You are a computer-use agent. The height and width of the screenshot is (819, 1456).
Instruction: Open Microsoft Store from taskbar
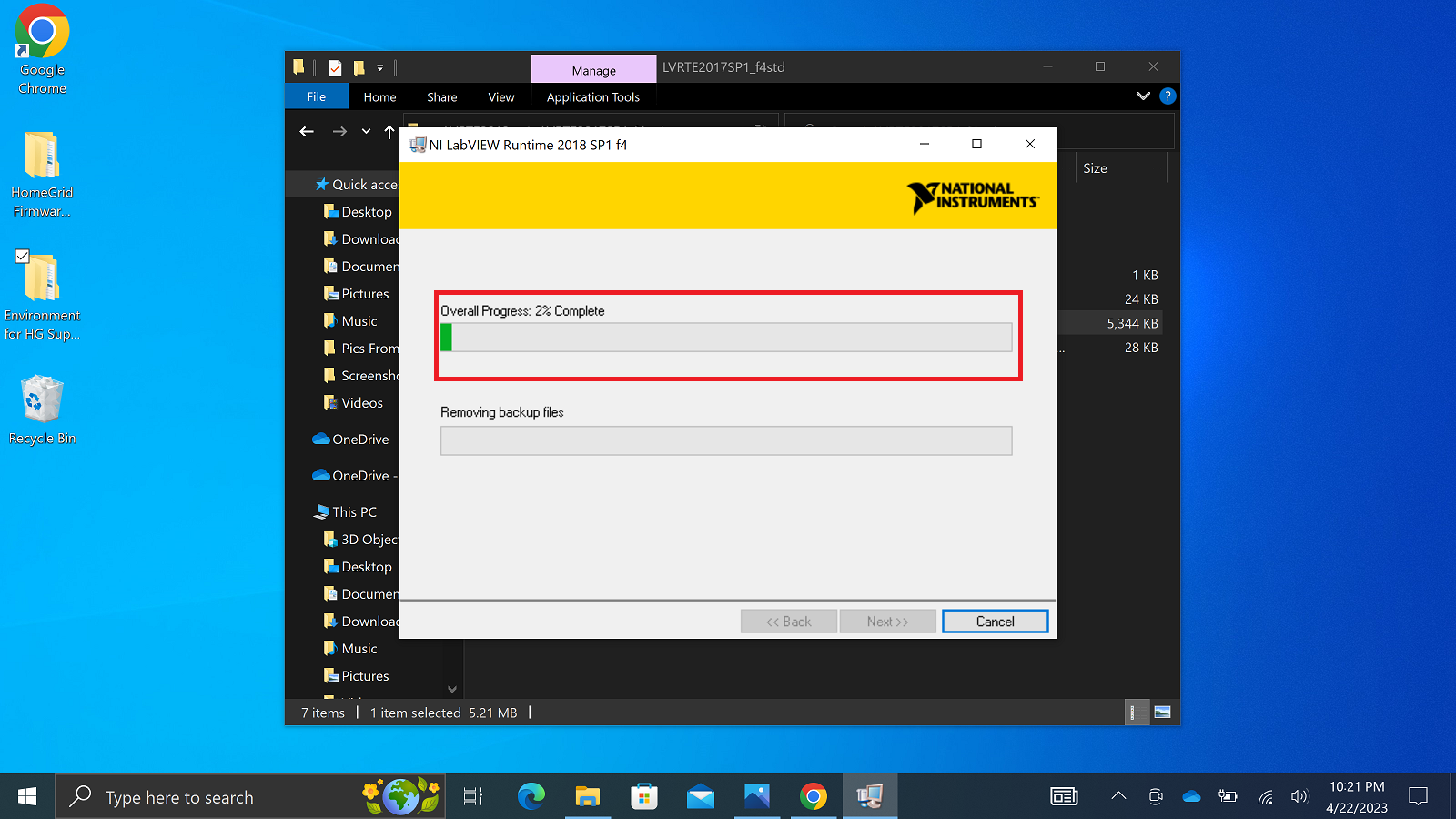point(644,797)
